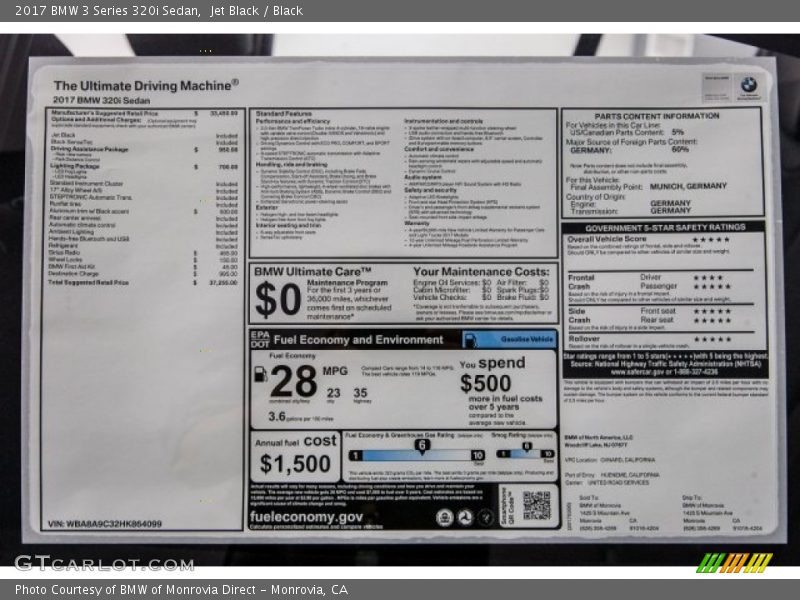The image size is (800, 600).
Task: Click the greenhouse gas rating marker 6
Action: pyautogui.click(x=422, y=446)
